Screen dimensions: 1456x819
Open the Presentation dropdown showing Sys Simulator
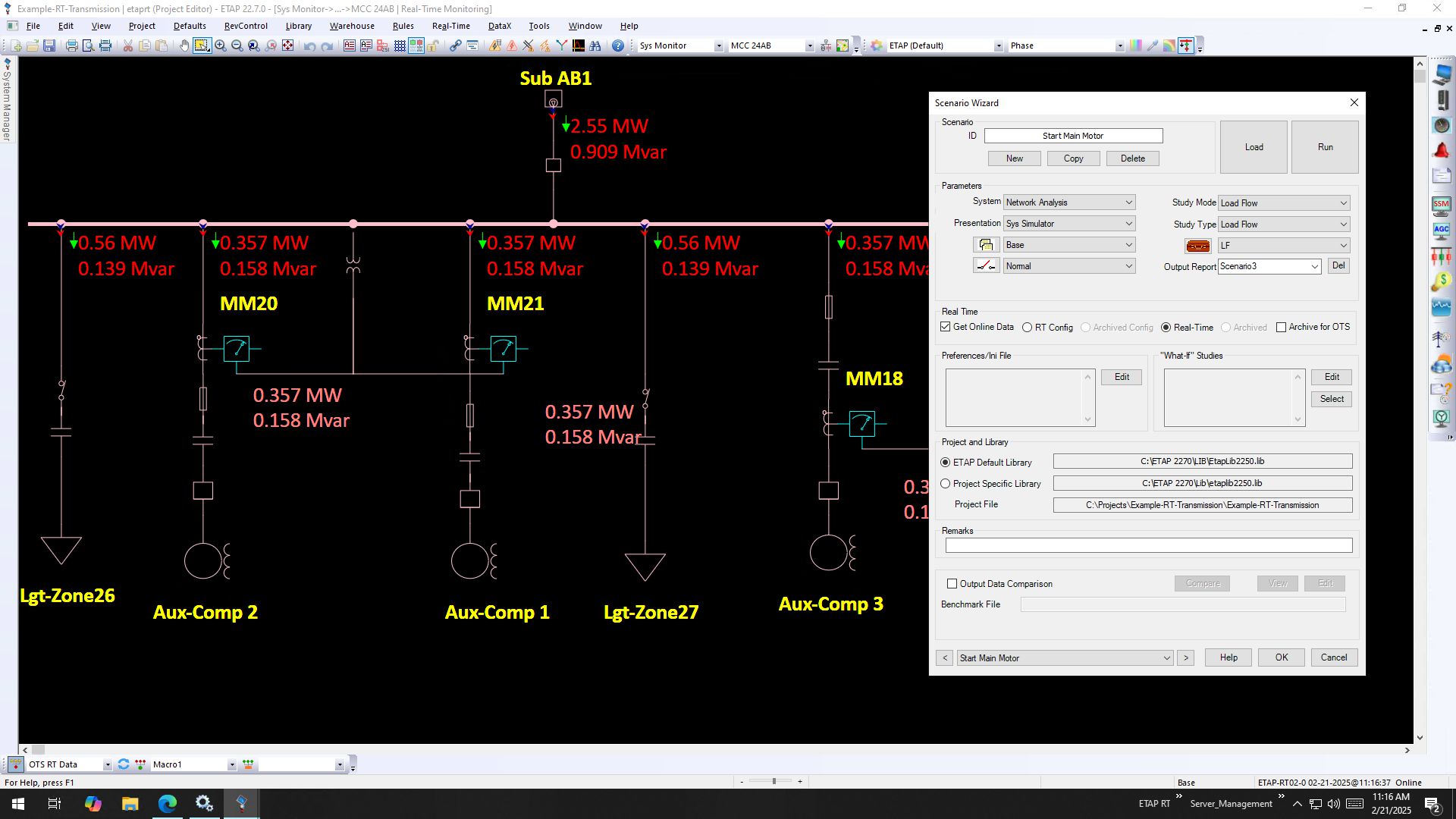[1128, 223]
